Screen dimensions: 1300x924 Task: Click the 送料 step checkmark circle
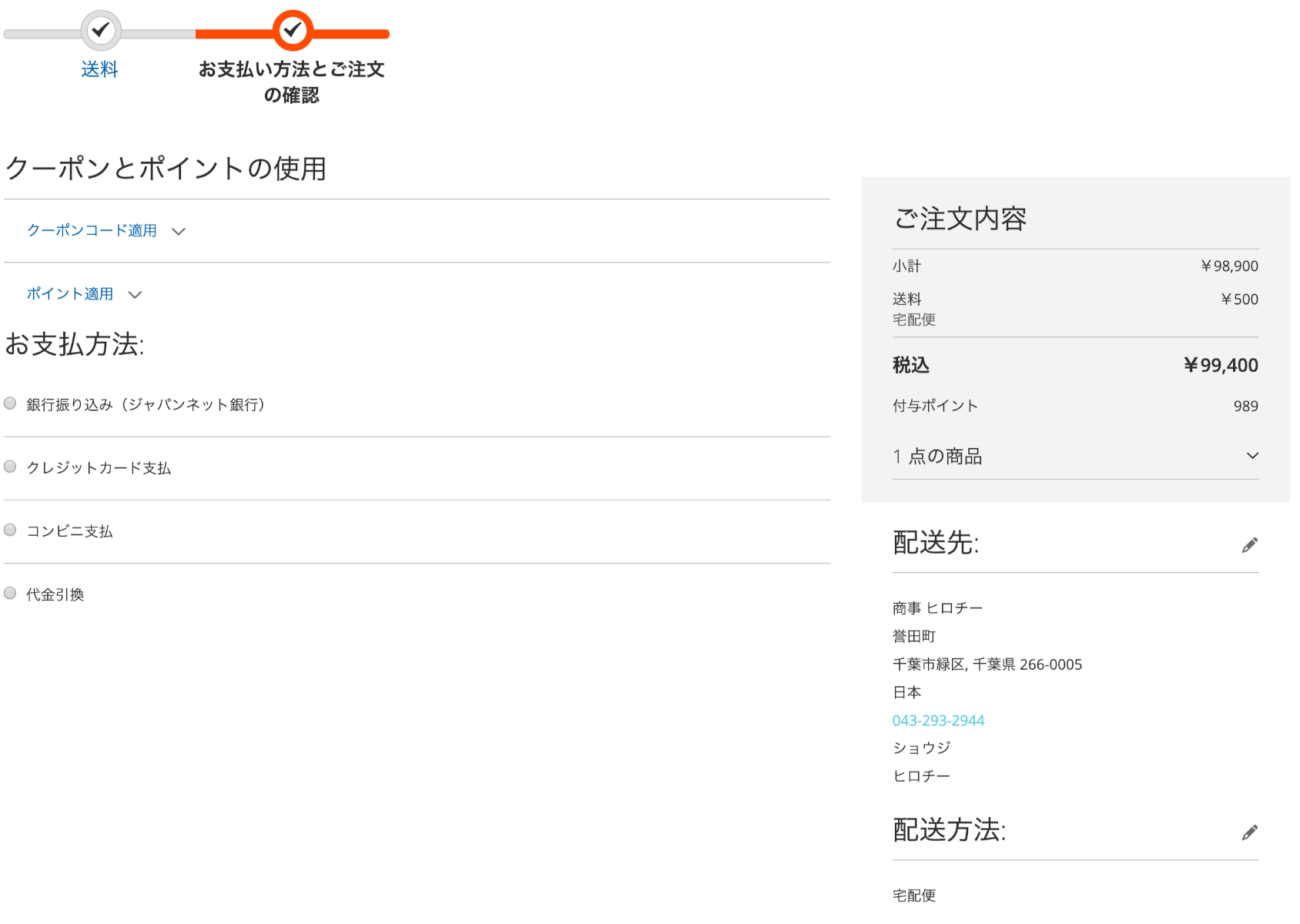click(x=101, y=31)
